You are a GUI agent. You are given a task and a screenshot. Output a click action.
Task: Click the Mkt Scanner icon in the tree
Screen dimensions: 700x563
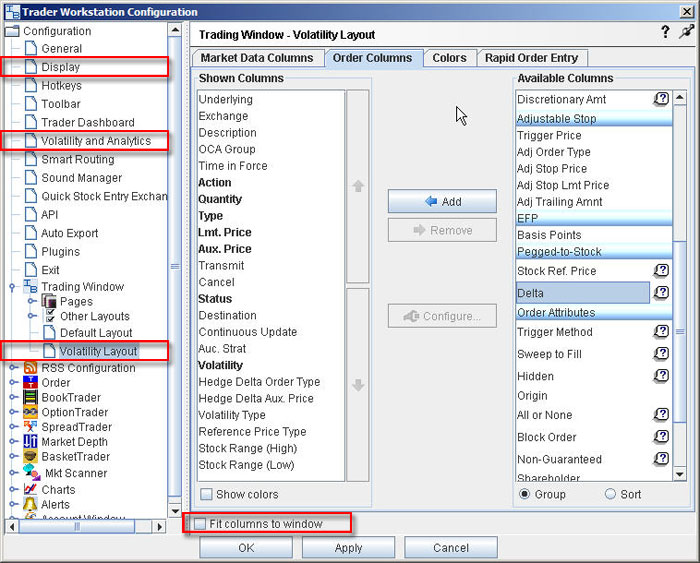tap(32, 472)
